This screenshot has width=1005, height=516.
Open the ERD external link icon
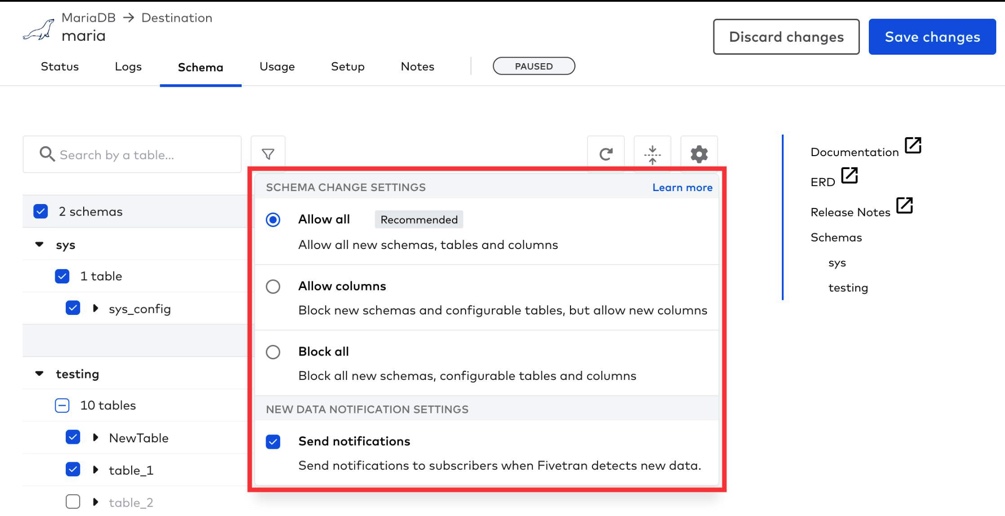tap(849, 175)
